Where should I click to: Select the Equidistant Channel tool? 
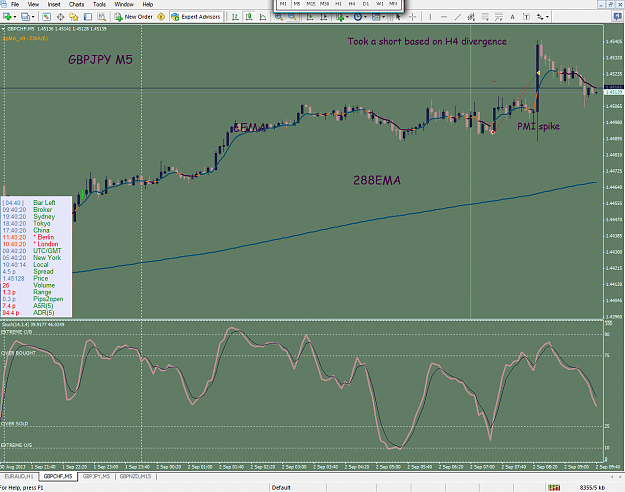pyautogui.click(x=471, y=17)
